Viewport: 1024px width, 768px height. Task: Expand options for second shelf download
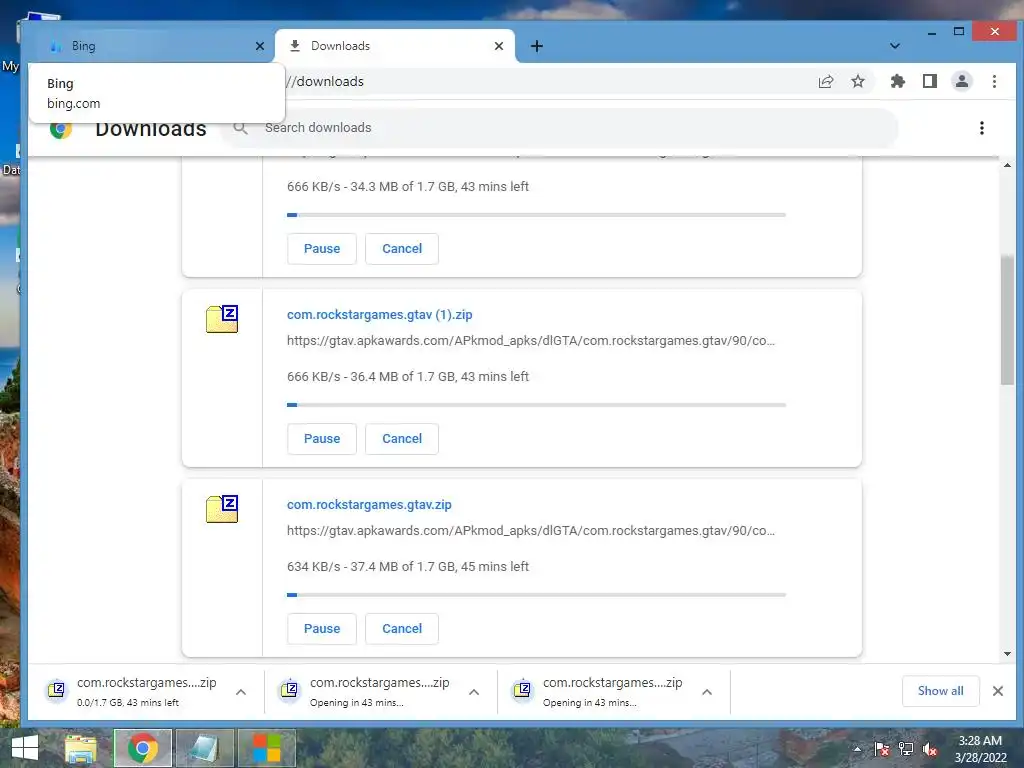[474, 692]
